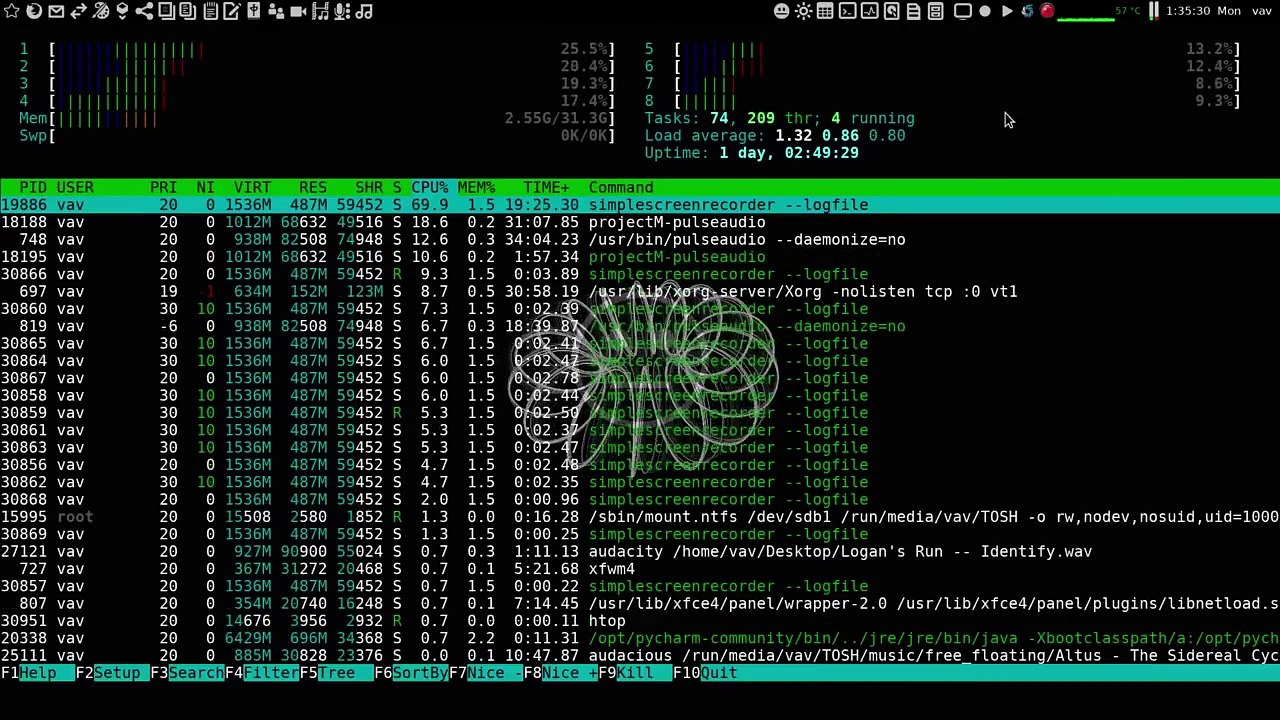Viewport: 1280px width, 720px height.
Task: Click F9 Kill in htop footer
Action: (636, 673)
